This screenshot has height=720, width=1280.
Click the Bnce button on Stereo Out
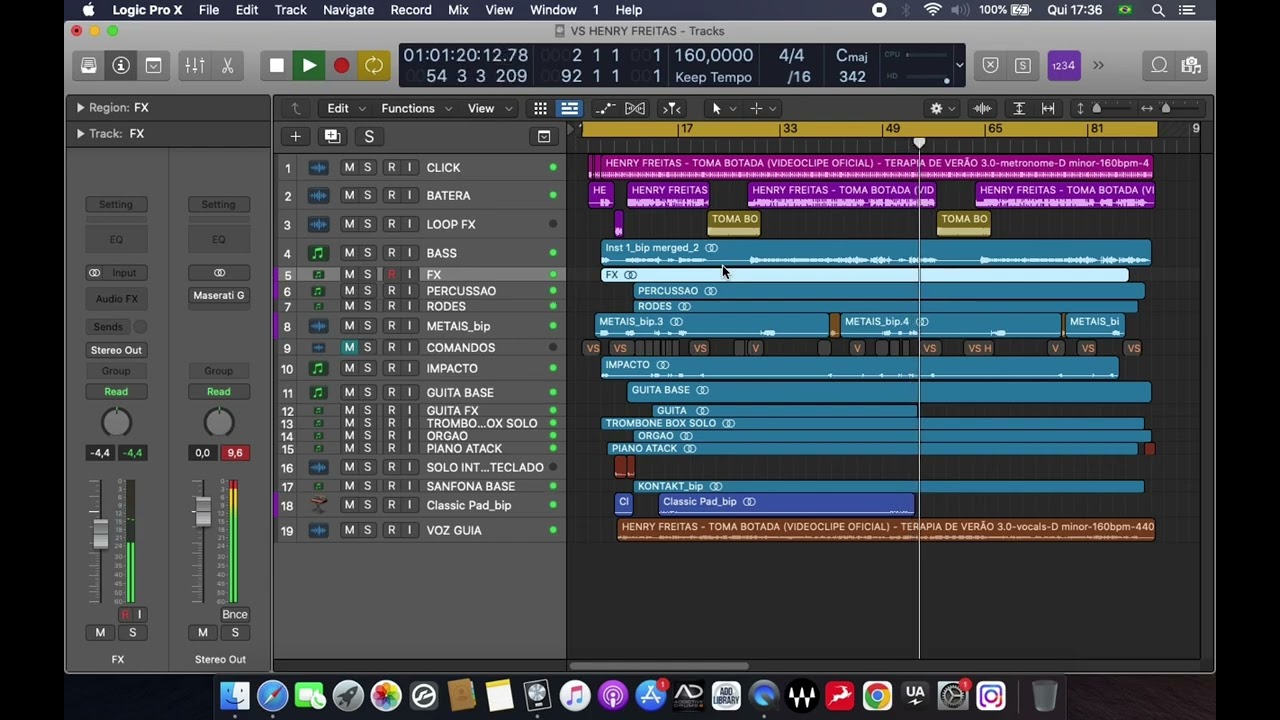(x=235, y=614)
